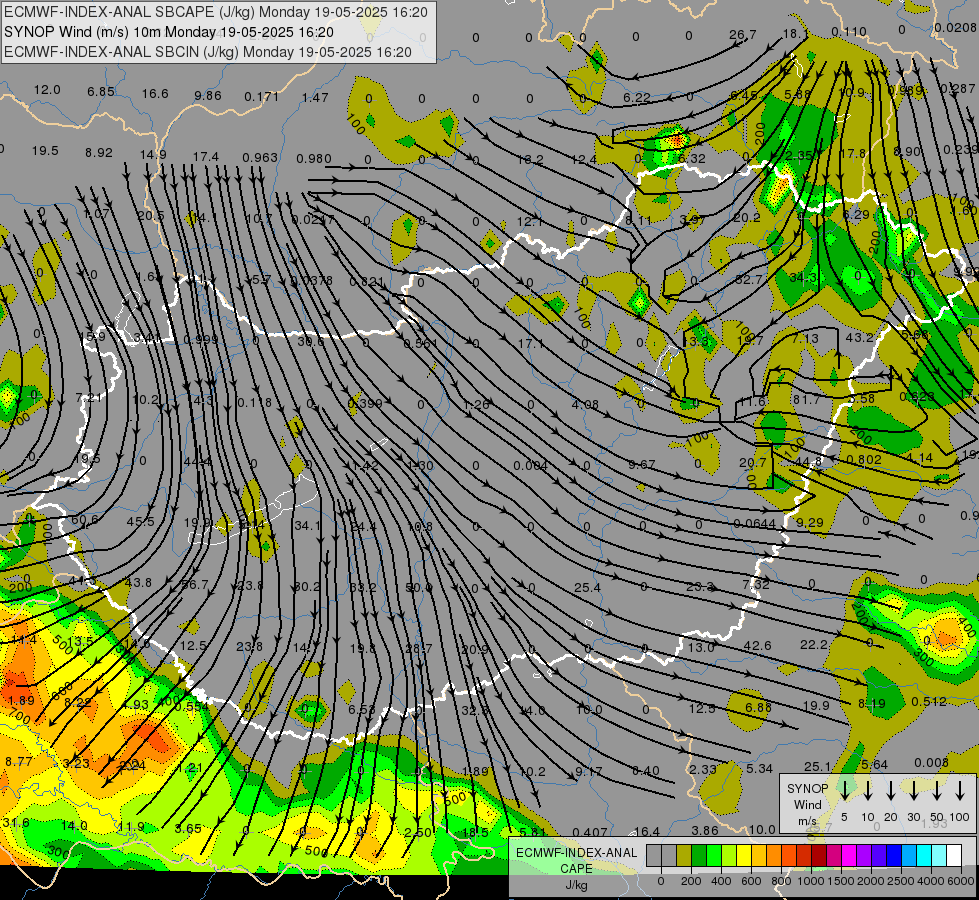Select the first gray CAPE legend swatch
This screenshot has width=979, height=900.
tap(654, 855)
